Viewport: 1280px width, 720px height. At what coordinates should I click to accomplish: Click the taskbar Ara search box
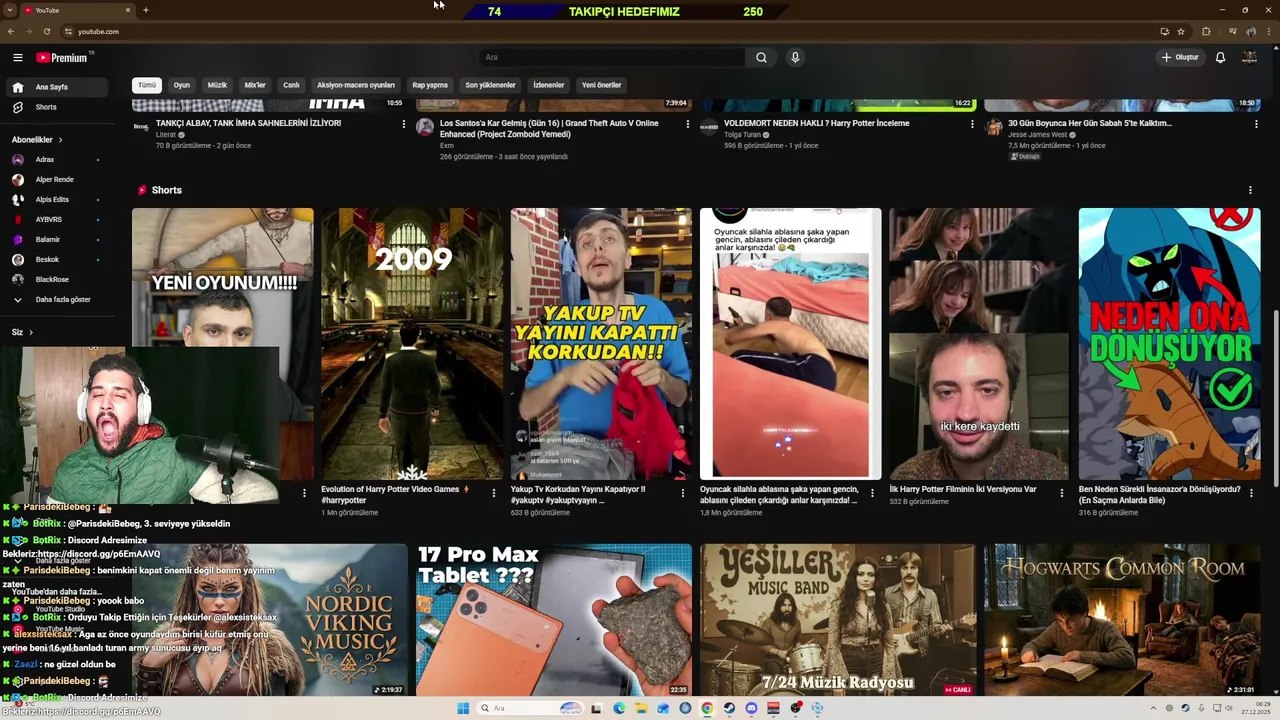click(x=530, y=708)
